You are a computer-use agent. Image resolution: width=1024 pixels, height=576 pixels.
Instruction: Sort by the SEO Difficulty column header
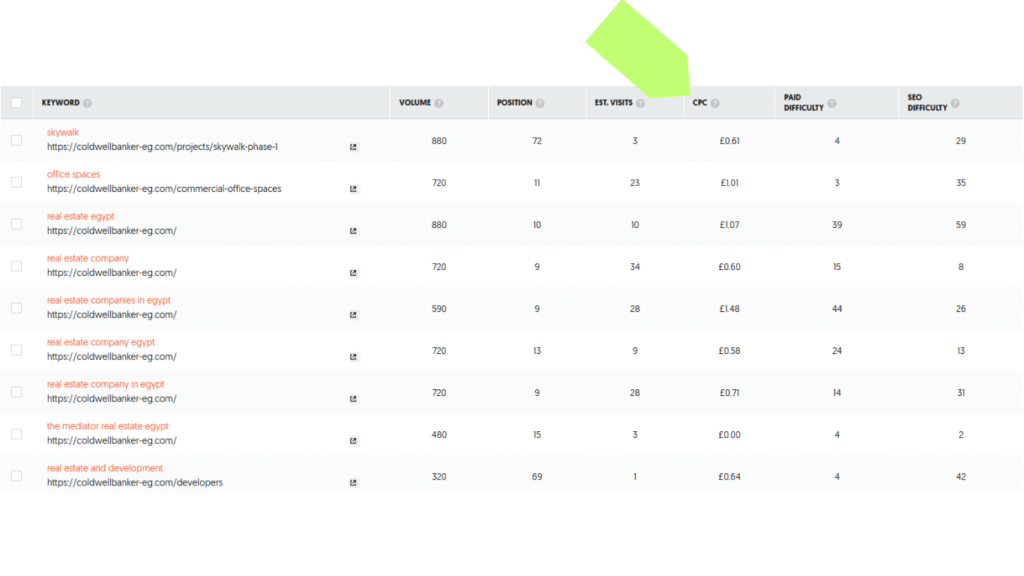(x=927, y=103)
